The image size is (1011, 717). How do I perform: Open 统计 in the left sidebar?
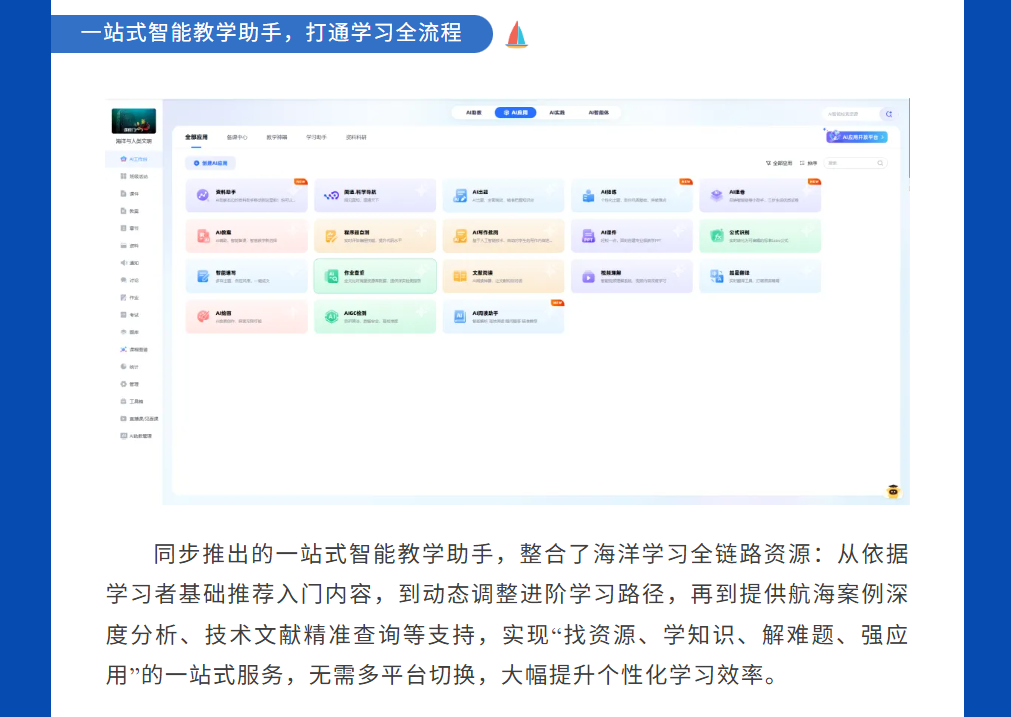coord(130,367)
